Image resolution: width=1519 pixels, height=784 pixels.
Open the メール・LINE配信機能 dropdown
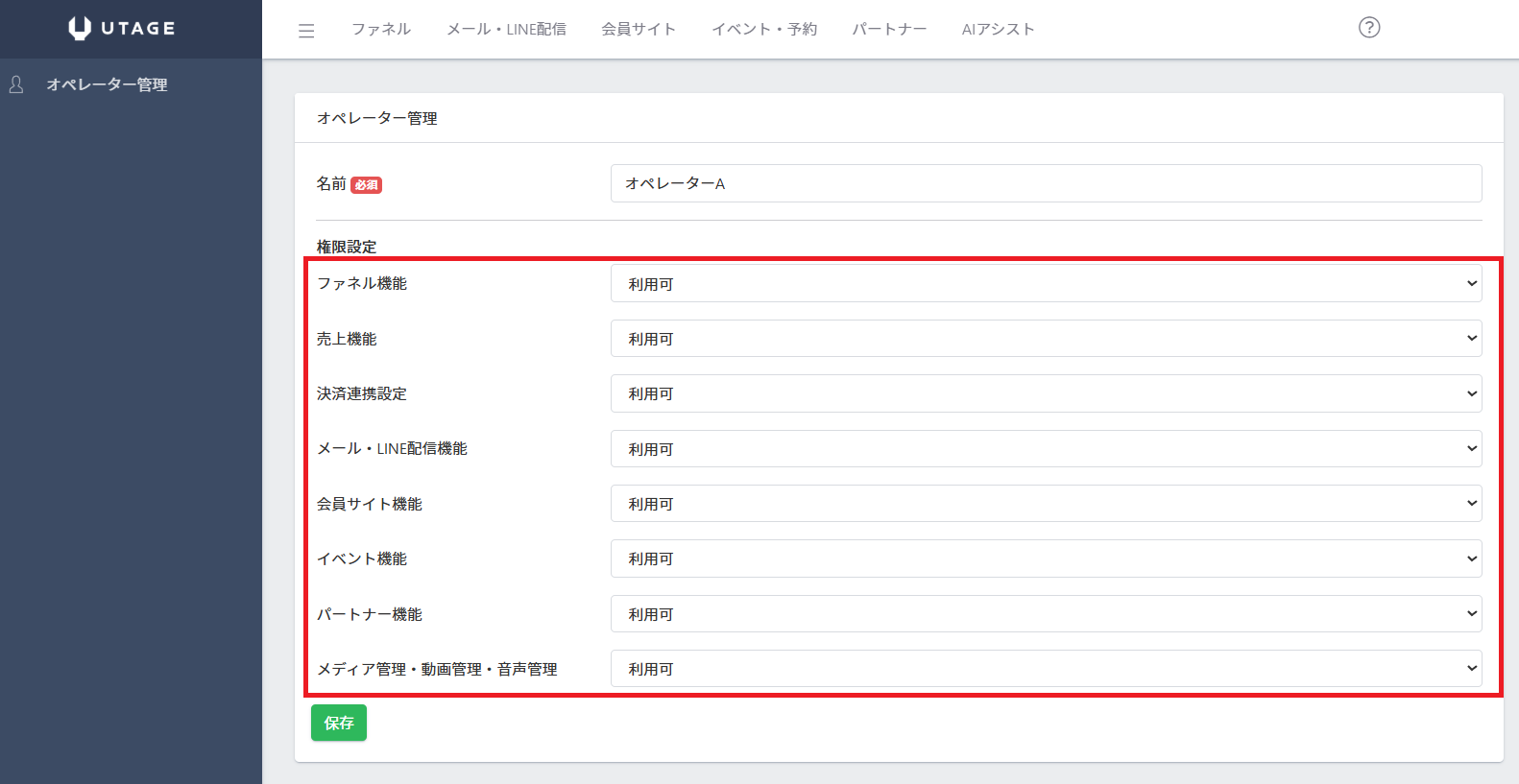(x=1046, y=449)
